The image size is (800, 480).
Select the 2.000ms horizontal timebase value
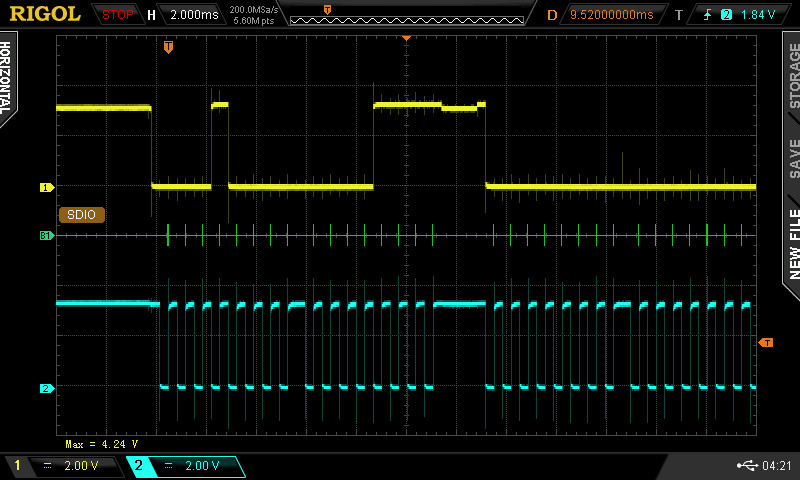(194, 15)
